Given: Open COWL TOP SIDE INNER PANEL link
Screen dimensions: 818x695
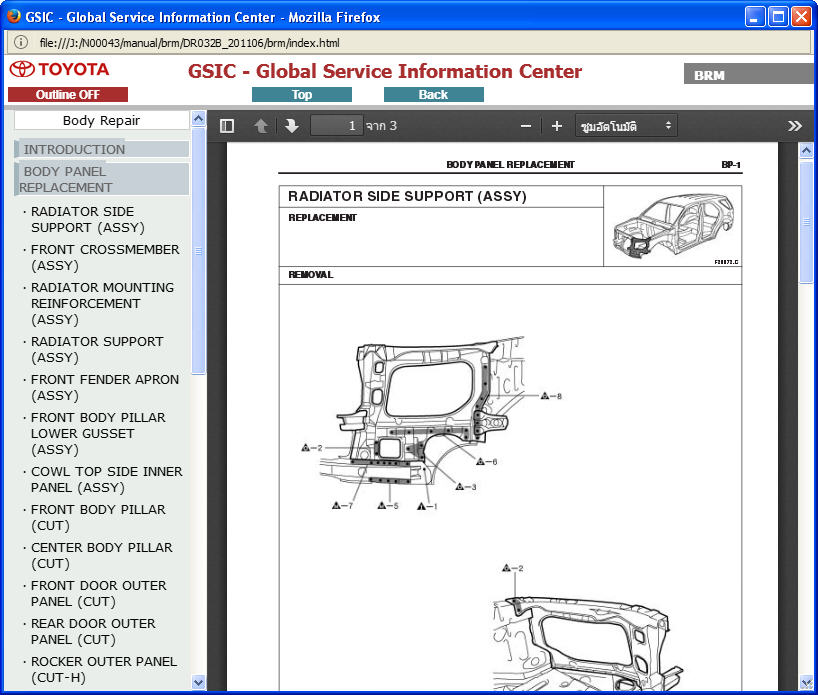Looking at the screenshot, I should point(106,480).
